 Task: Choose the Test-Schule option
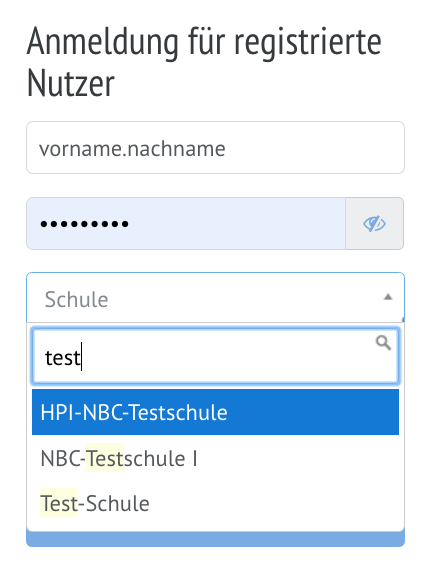[216, 503]
